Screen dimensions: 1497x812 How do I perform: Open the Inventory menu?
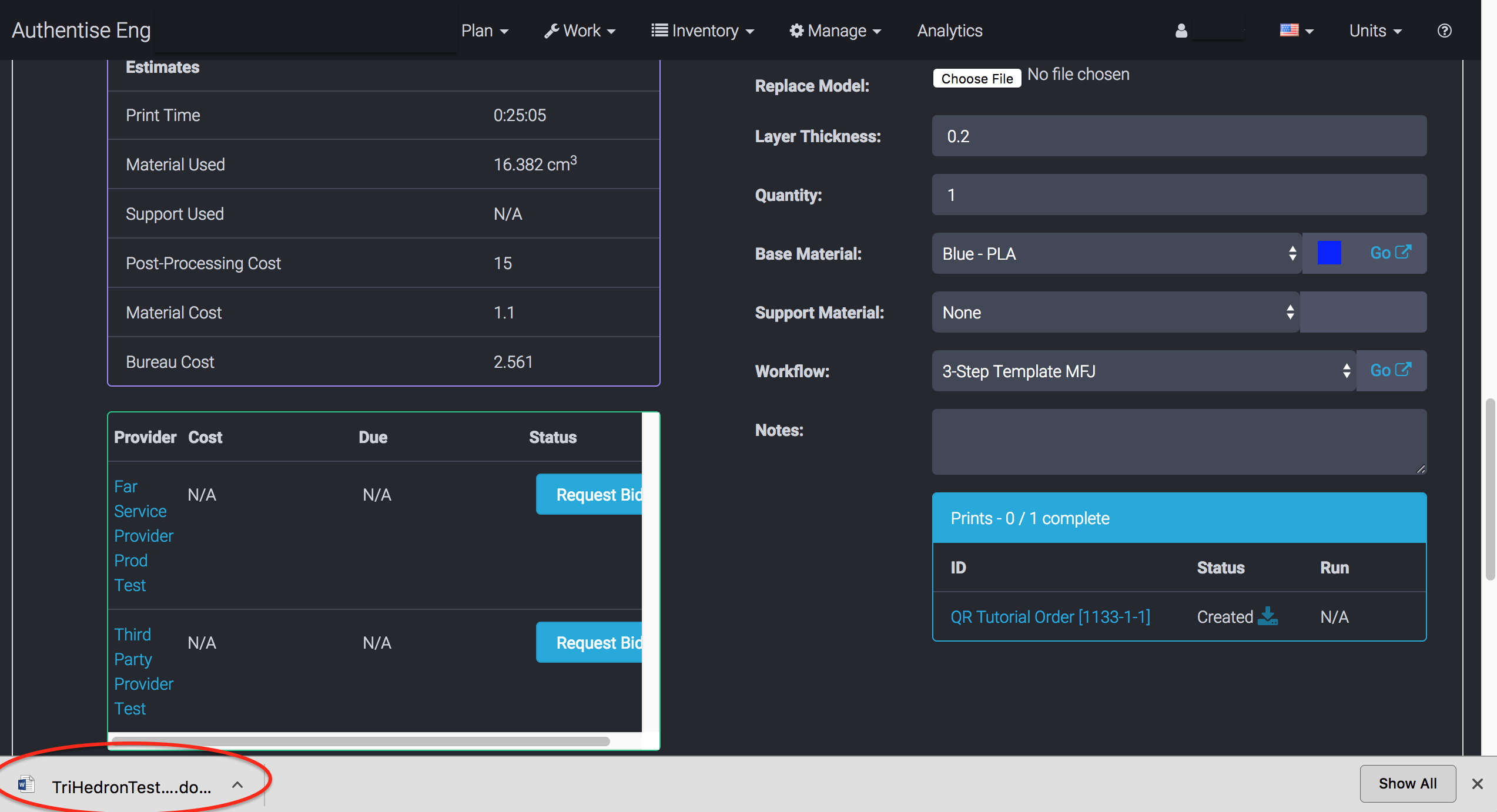click(702, 31)
